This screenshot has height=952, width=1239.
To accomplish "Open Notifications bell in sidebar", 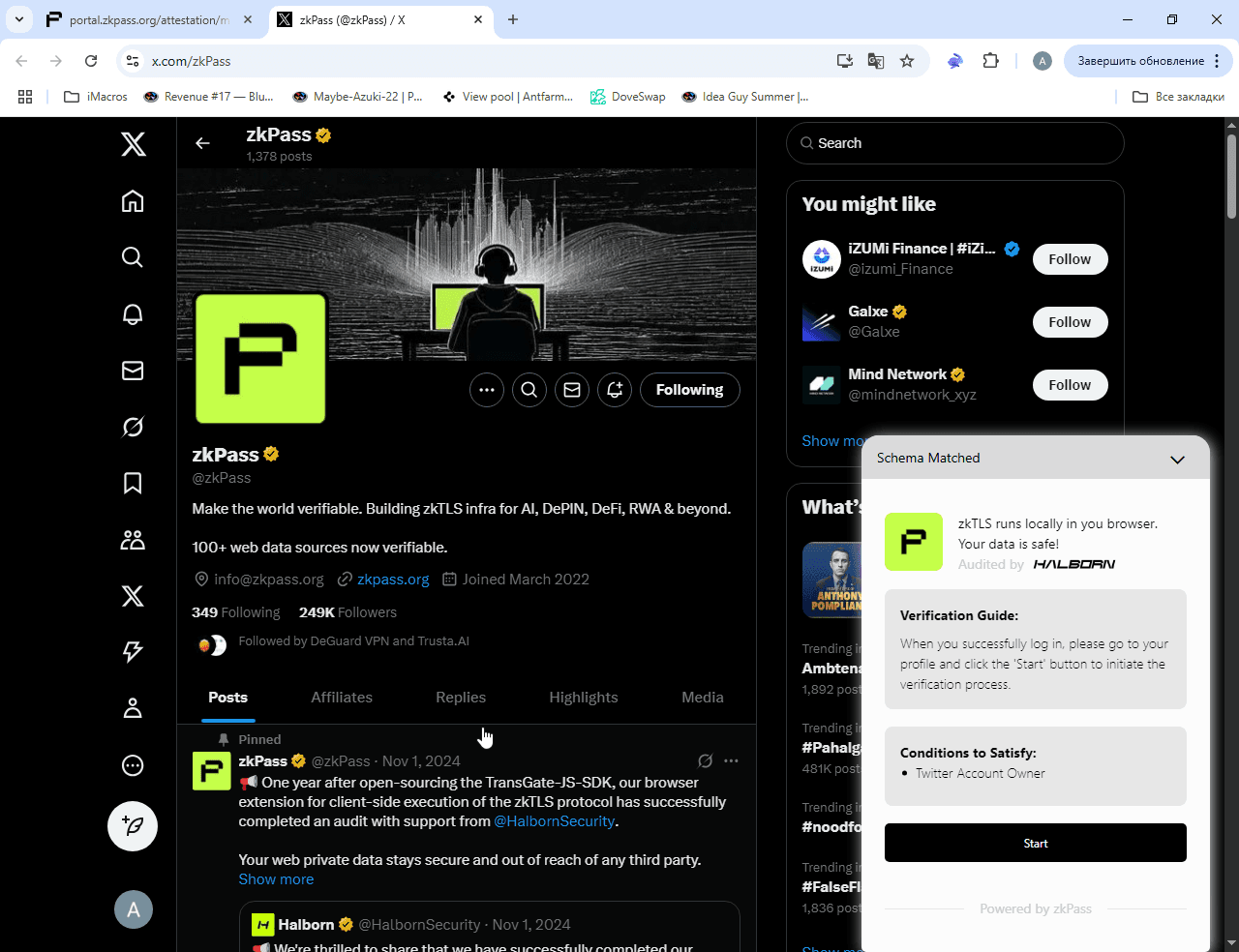I will coord(133,314).
